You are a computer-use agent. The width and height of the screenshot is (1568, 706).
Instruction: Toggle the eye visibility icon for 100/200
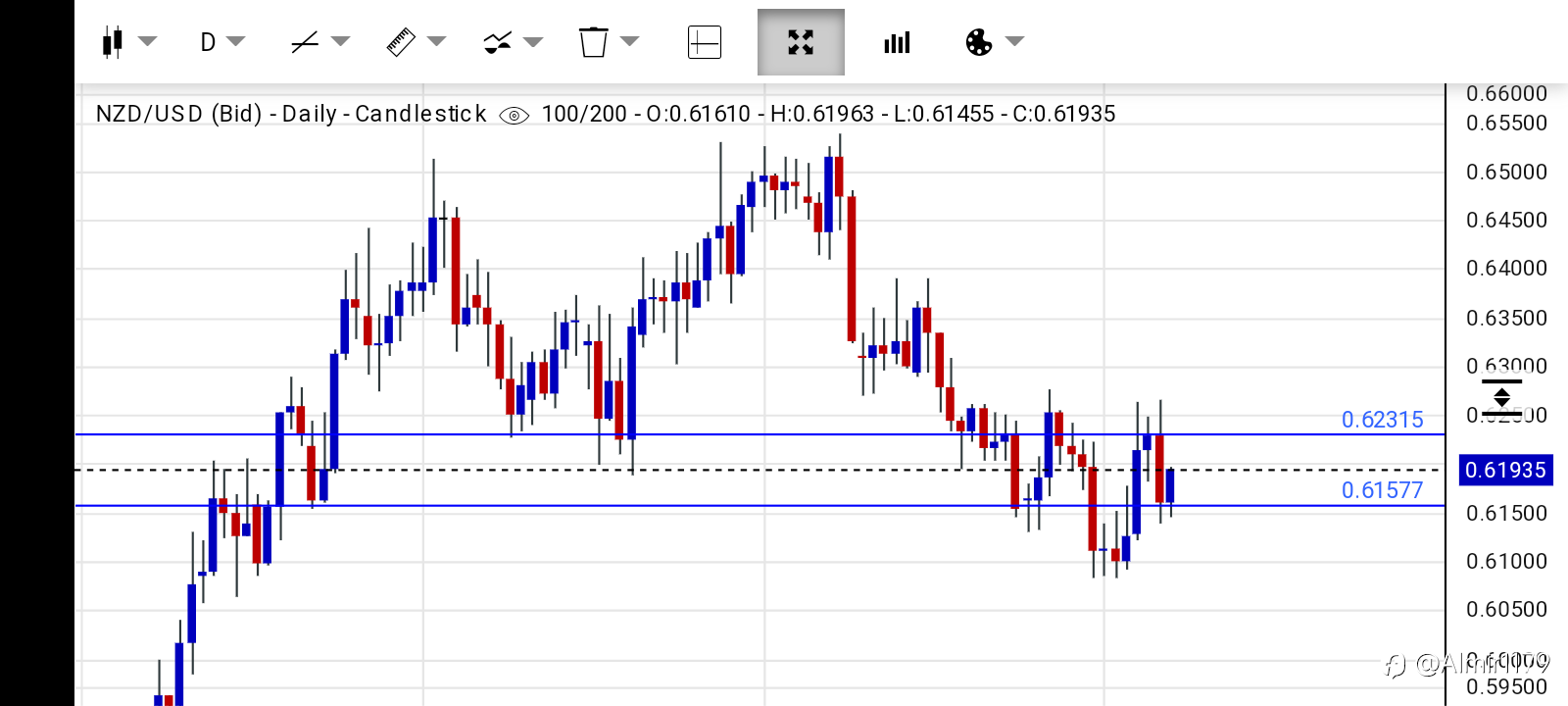514,116
